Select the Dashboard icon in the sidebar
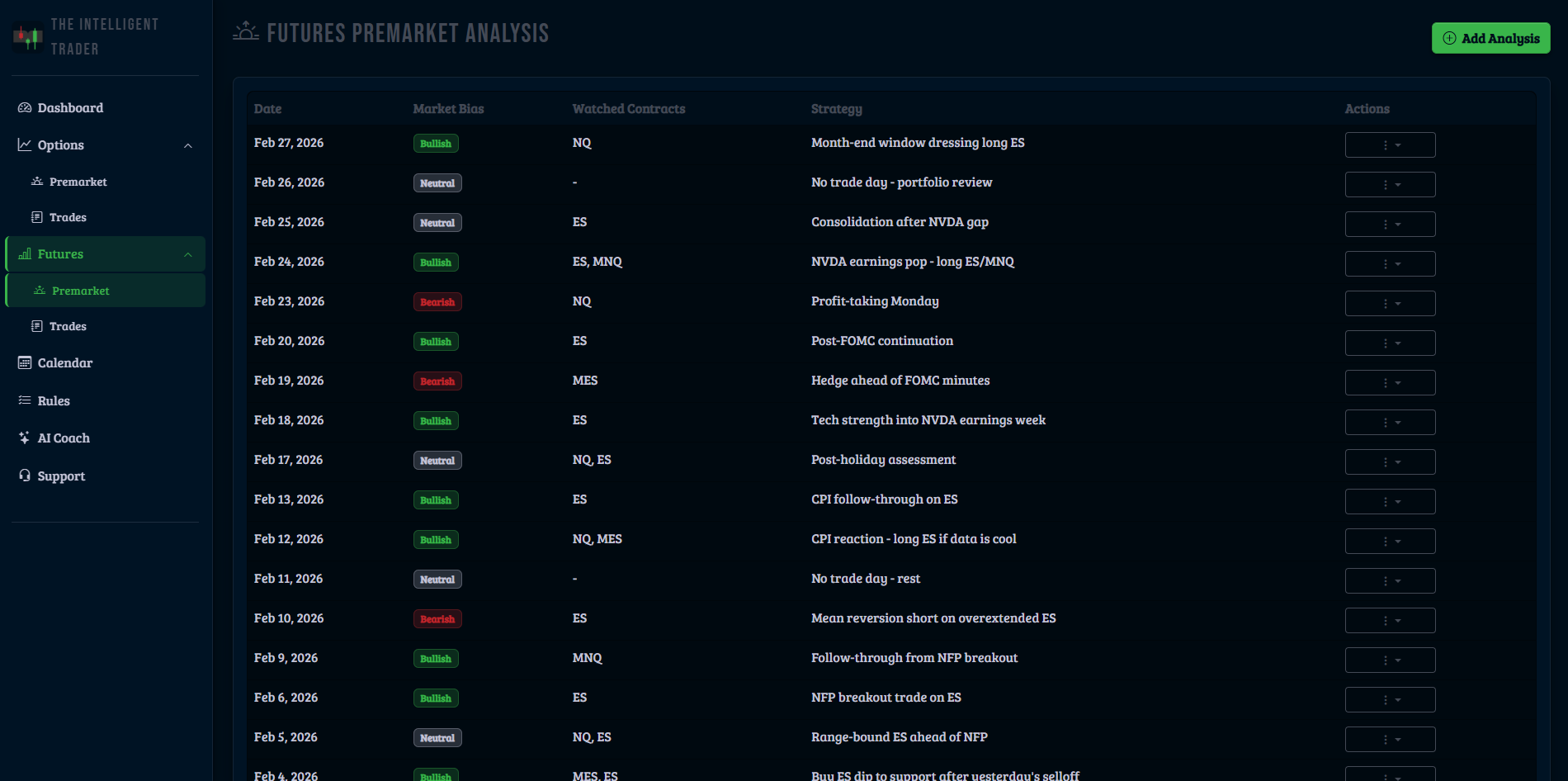Image resolution: width=1568 pixels, height=781 pixels. (x=25, y=107)
